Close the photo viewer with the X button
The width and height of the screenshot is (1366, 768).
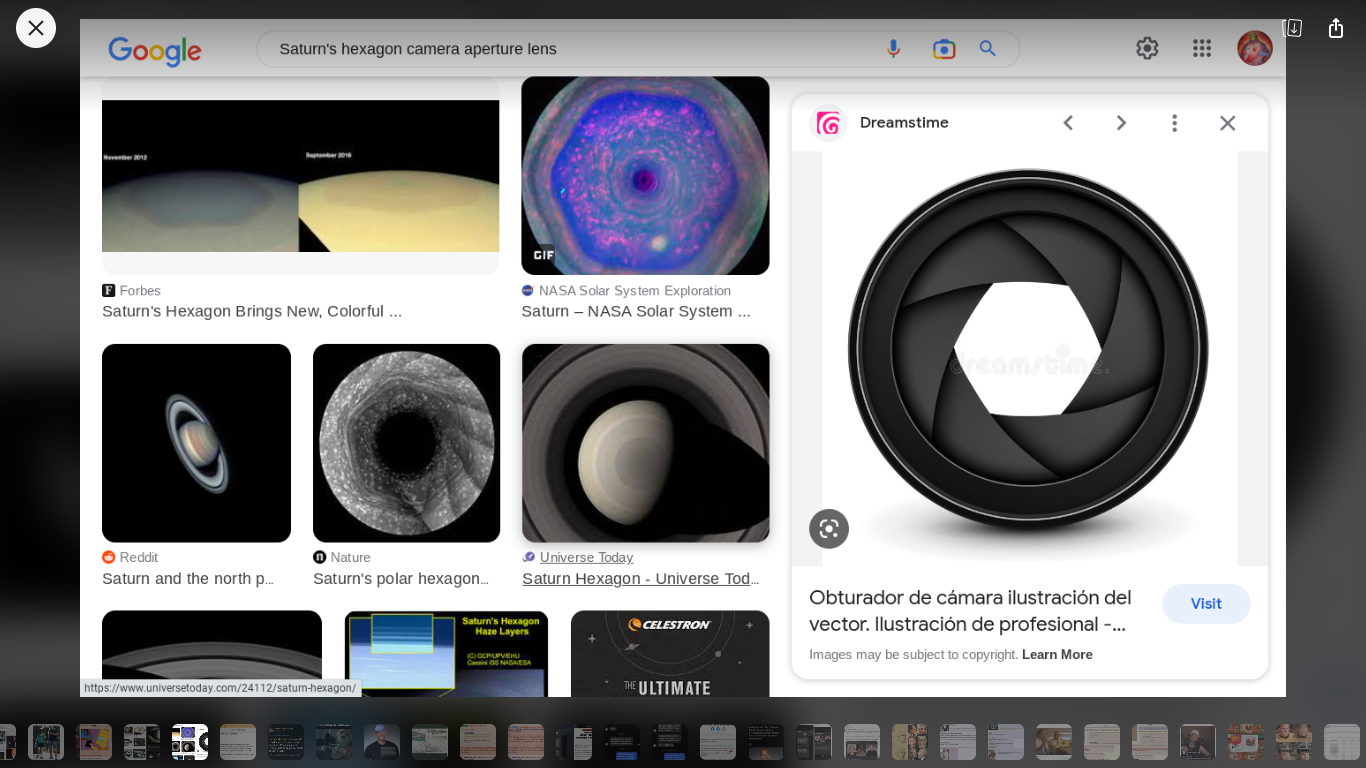pyautogui.click(x=36, y=28)
